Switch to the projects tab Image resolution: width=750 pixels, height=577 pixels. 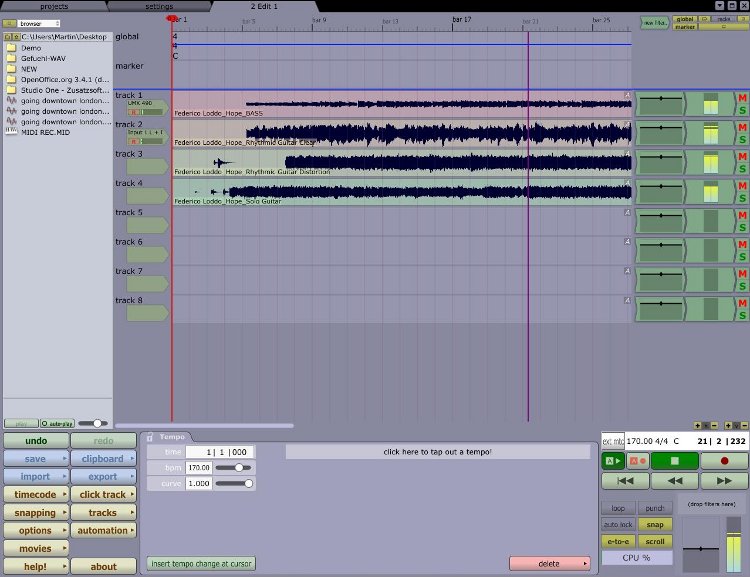click(54, 6)
